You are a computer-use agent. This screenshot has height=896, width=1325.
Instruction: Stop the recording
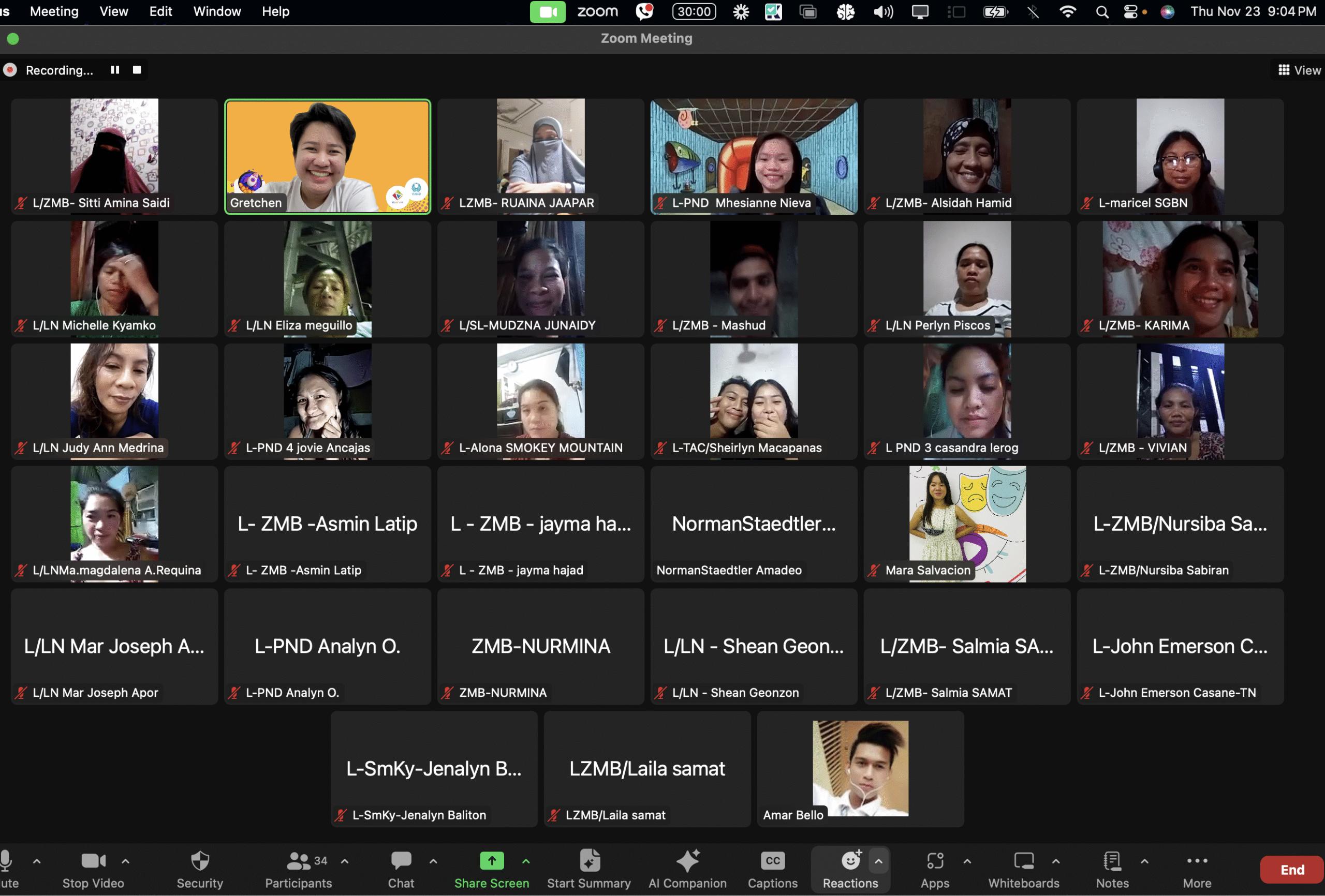coord(137,69)
